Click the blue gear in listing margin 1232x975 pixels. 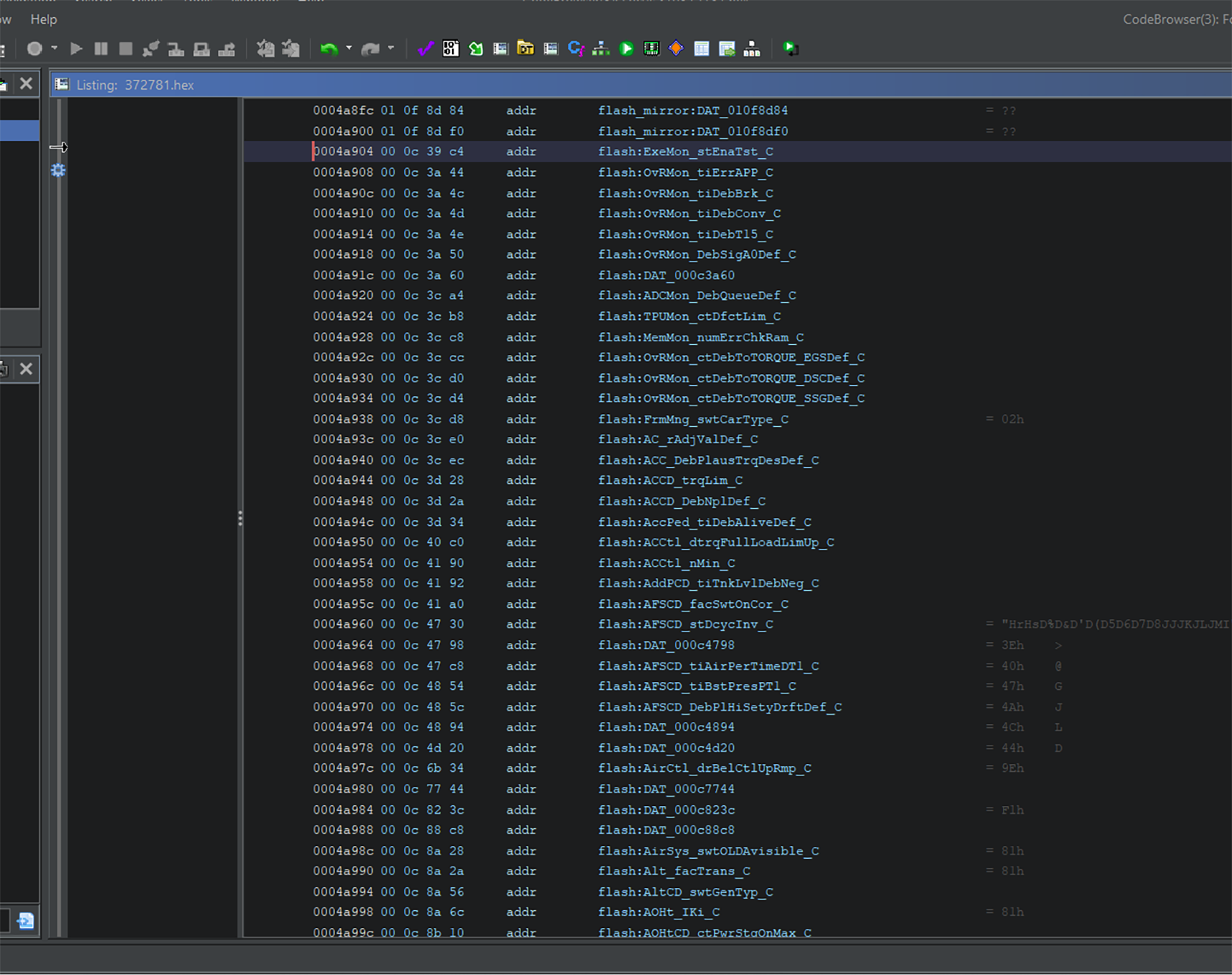point(58,170)
